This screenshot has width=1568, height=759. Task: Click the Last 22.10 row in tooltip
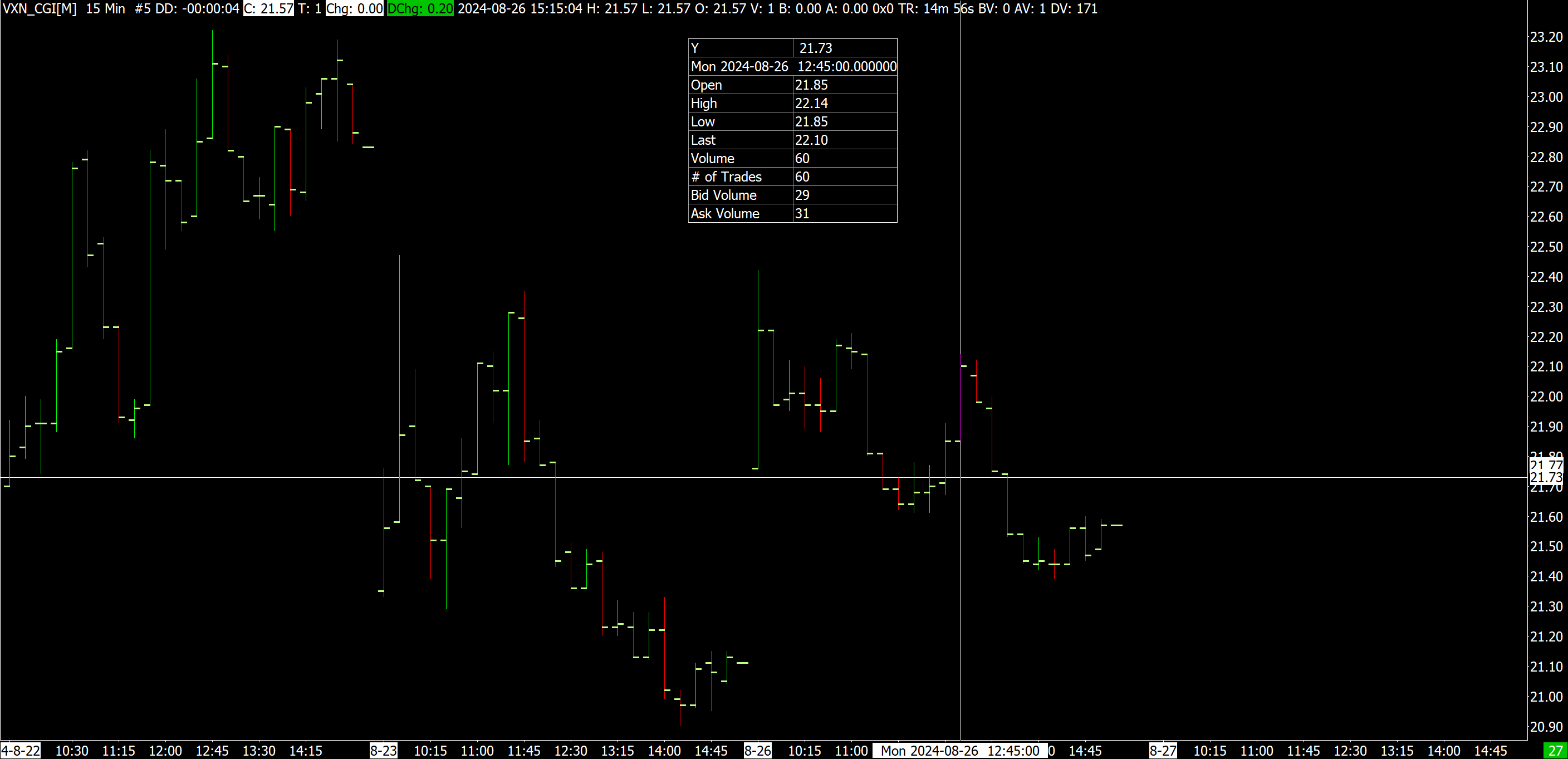(792, 140)
